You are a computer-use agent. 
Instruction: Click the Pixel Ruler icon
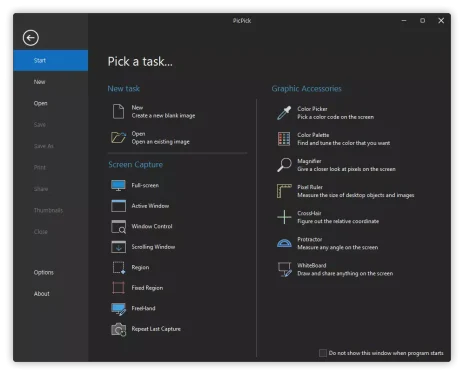point(284,191)
